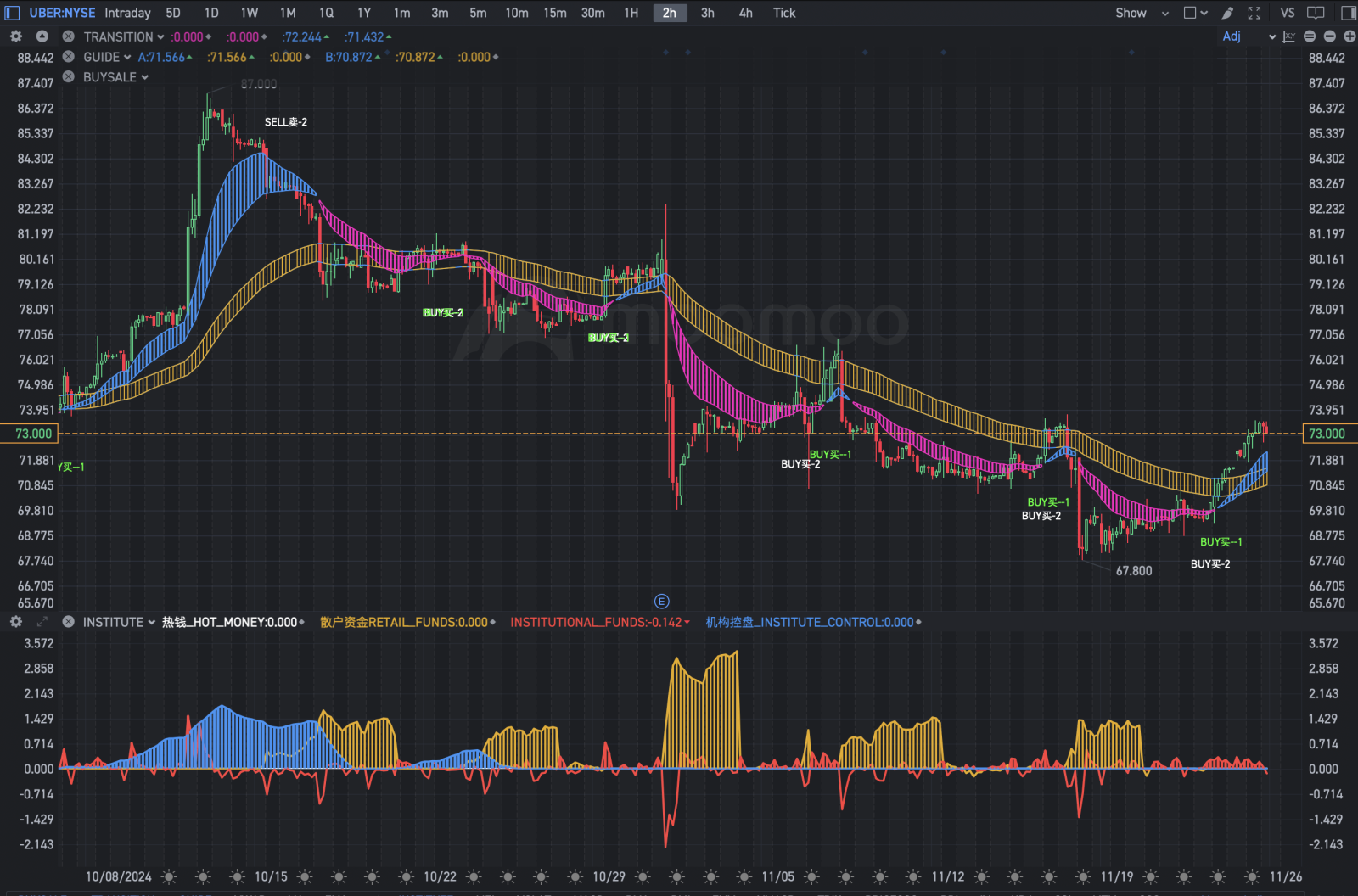Image resolution: width=1358 pixels, height=896 pixels.
Task: Click sun icon right of 11/05
Action: tap(811, 876)
